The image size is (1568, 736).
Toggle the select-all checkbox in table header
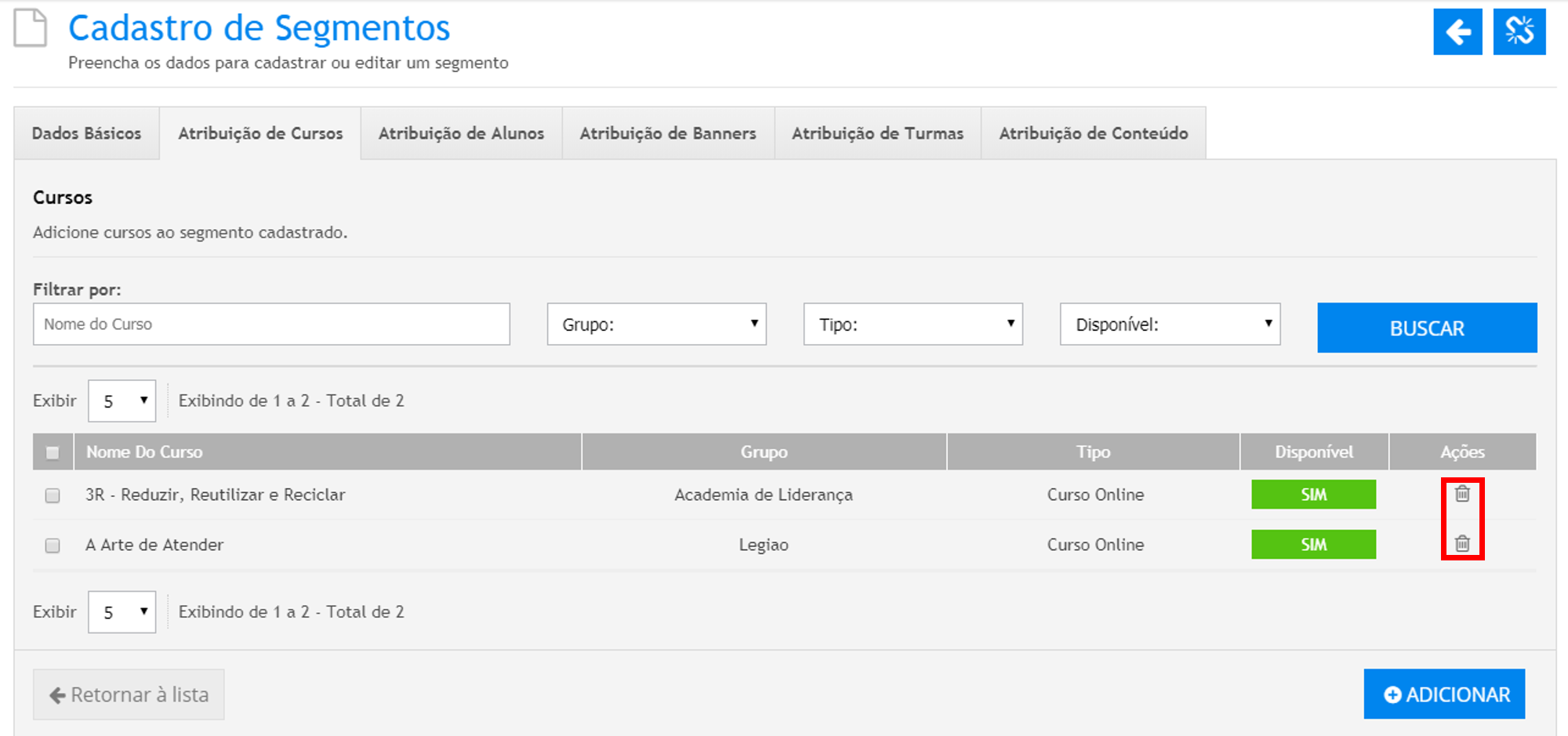(x=53, y=452)
